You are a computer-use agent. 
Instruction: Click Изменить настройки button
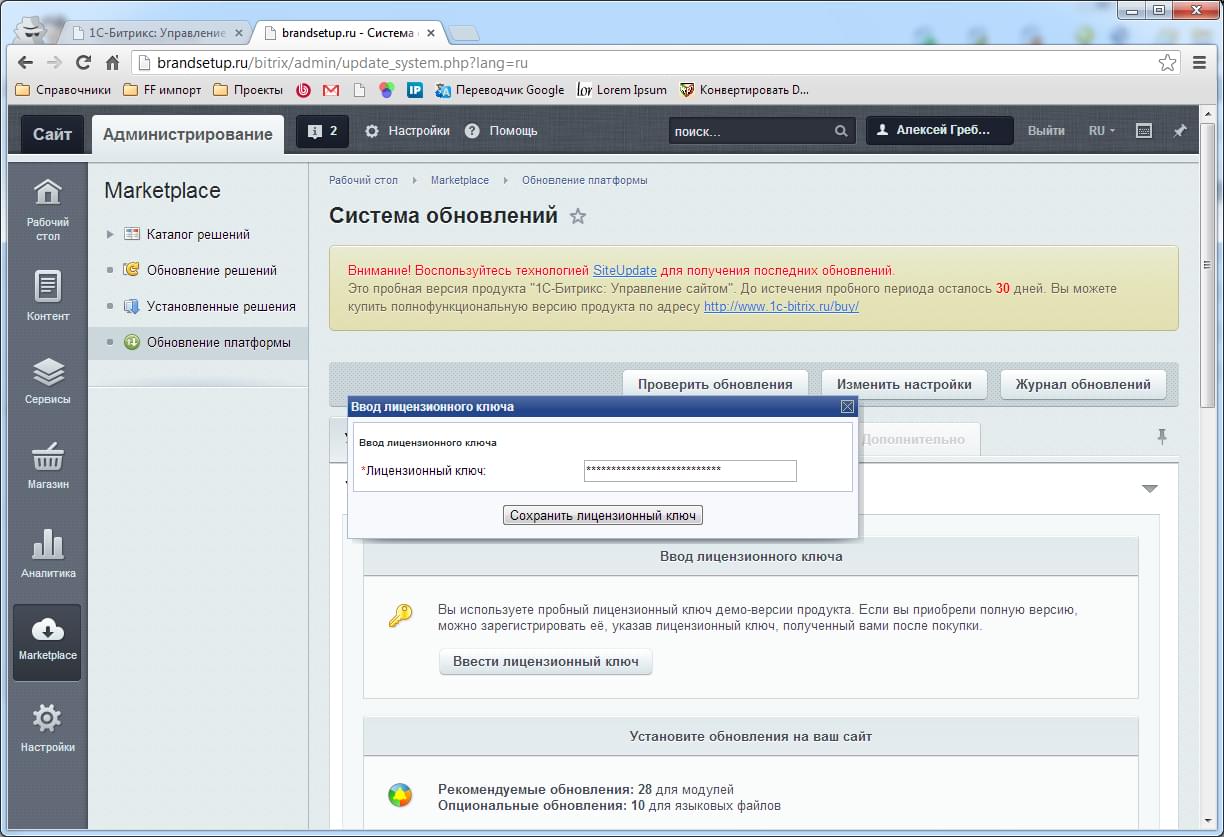point(904,384)
